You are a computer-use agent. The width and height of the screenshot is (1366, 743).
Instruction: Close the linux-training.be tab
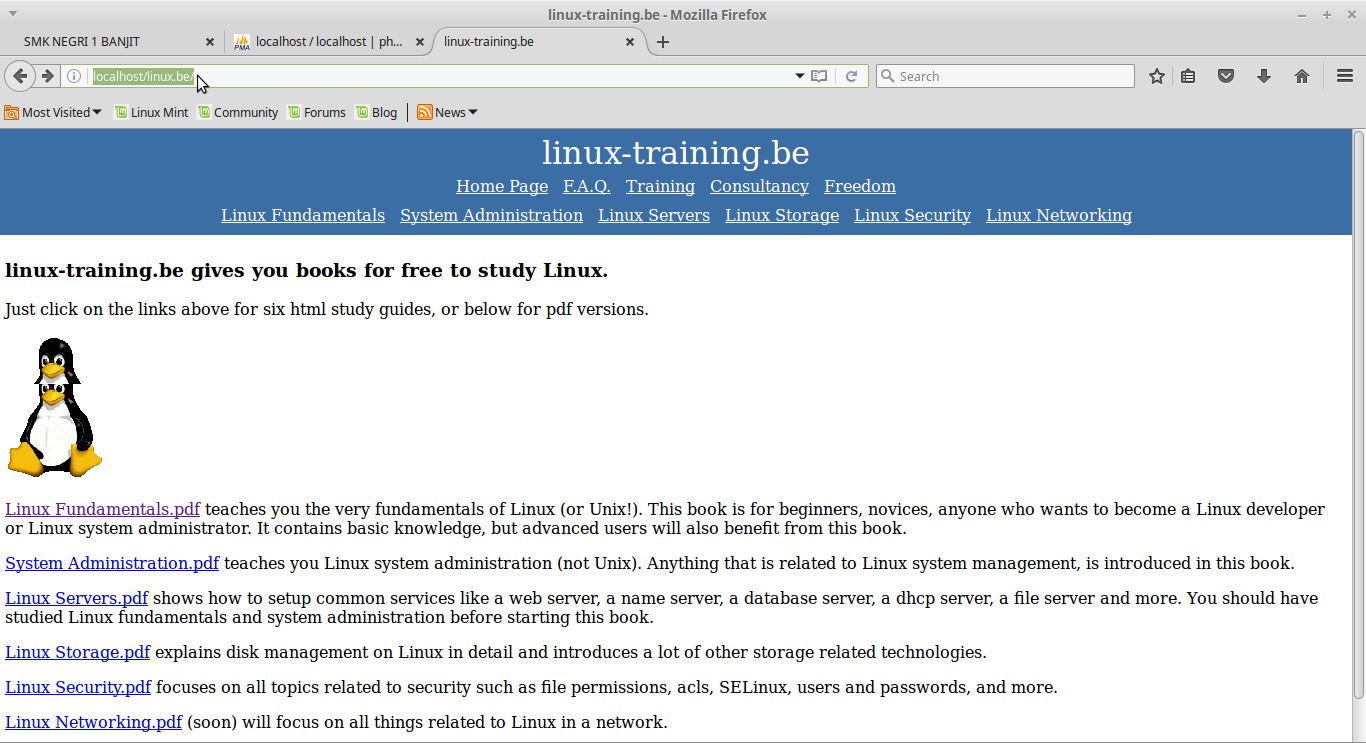pos(630,42)
